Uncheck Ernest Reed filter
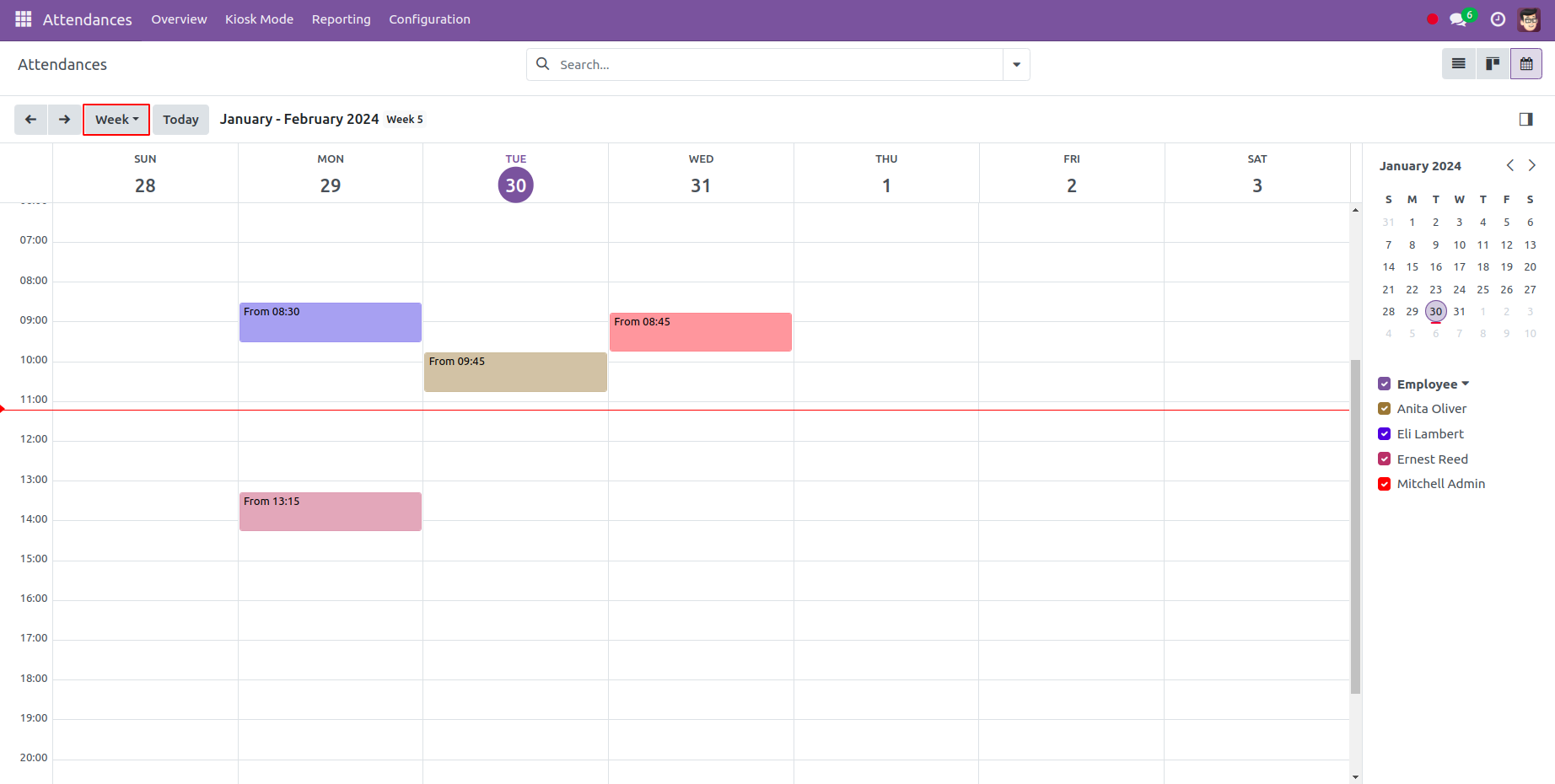This screenshot has width=1555, height=784. [x=1385, y=459]
